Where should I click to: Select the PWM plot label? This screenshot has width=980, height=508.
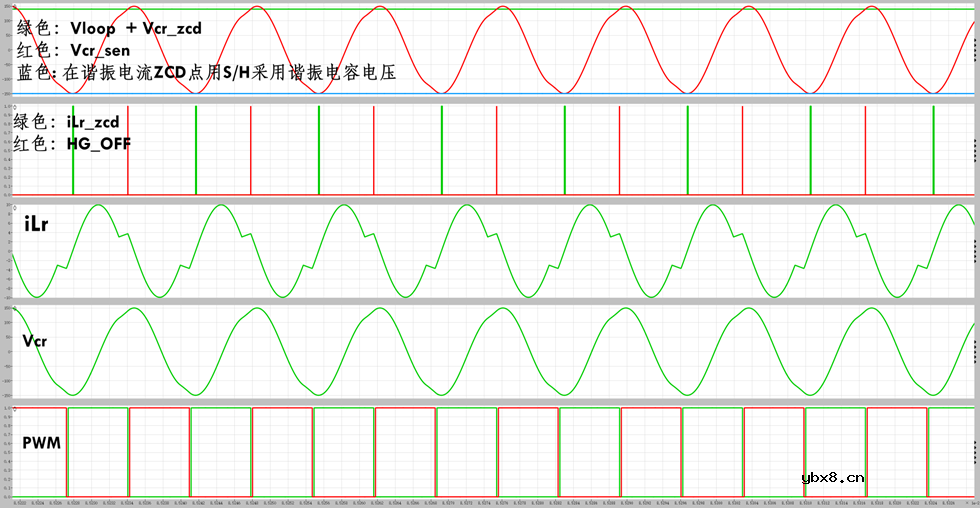(x=44, y=440)
